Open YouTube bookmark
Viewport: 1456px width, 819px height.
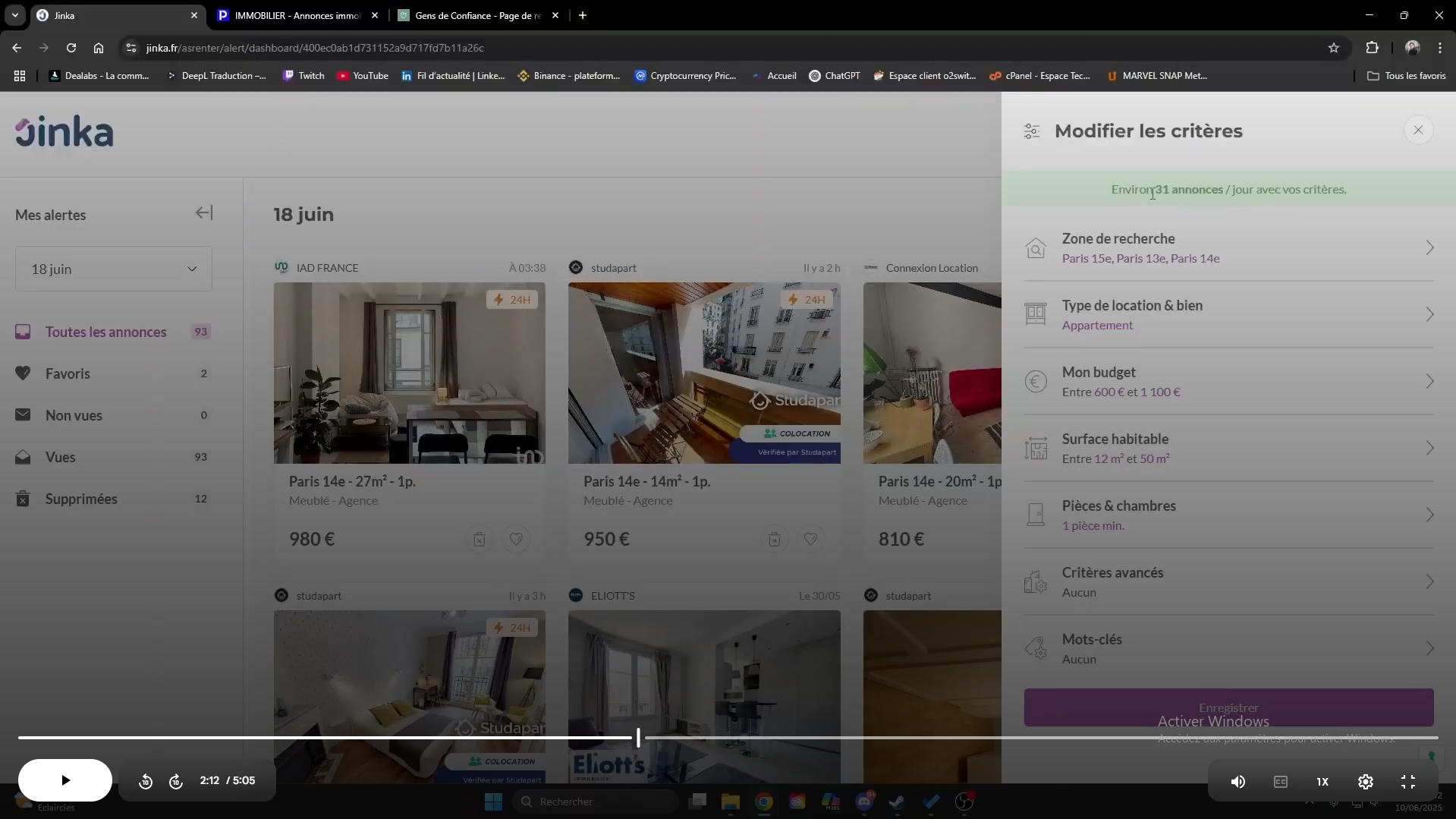[x=363, y=76]
